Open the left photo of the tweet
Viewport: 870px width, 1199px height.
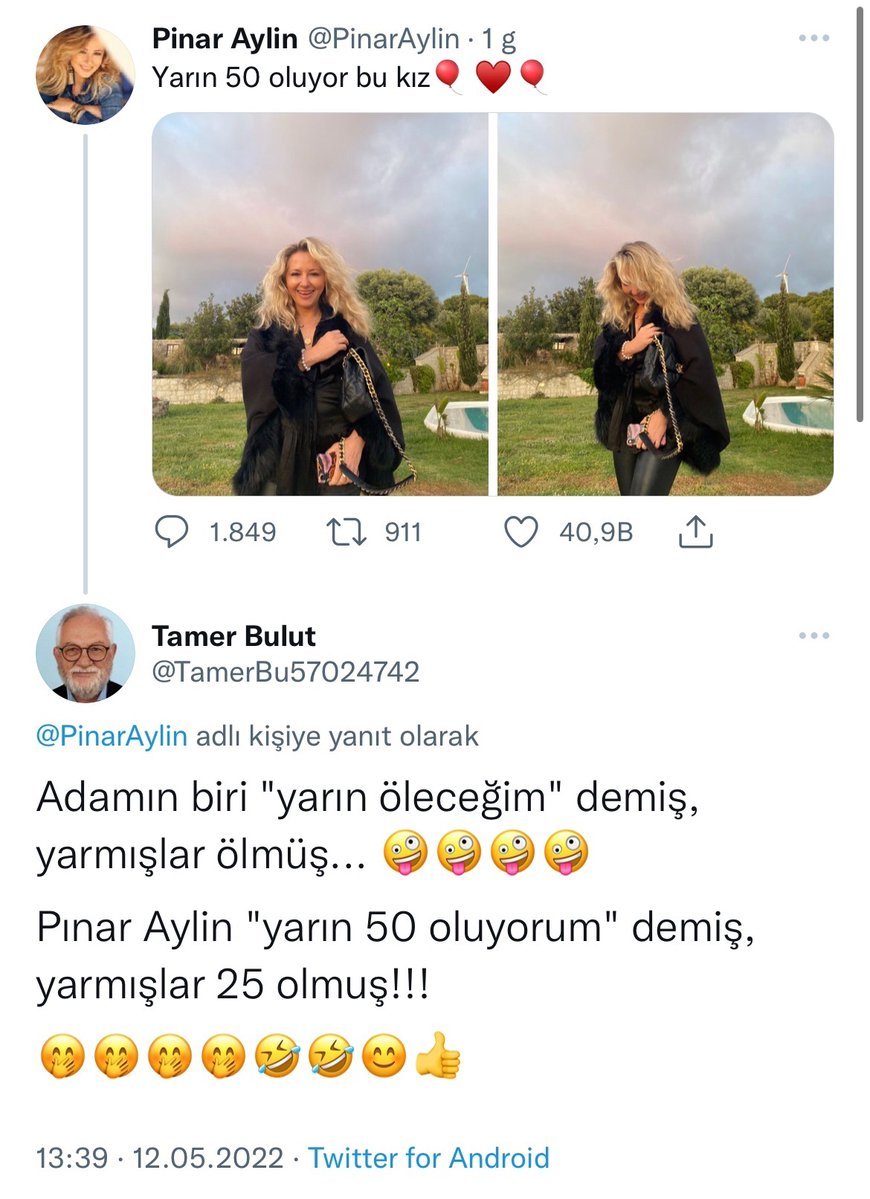[x=320, y=304]
